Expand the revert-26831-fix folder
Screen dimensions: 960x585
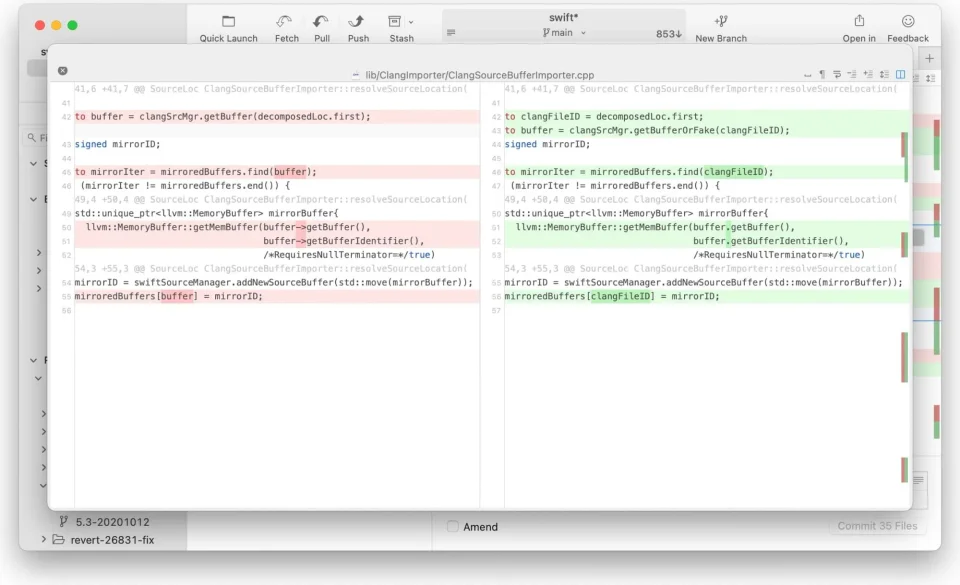tap(43, 540)
